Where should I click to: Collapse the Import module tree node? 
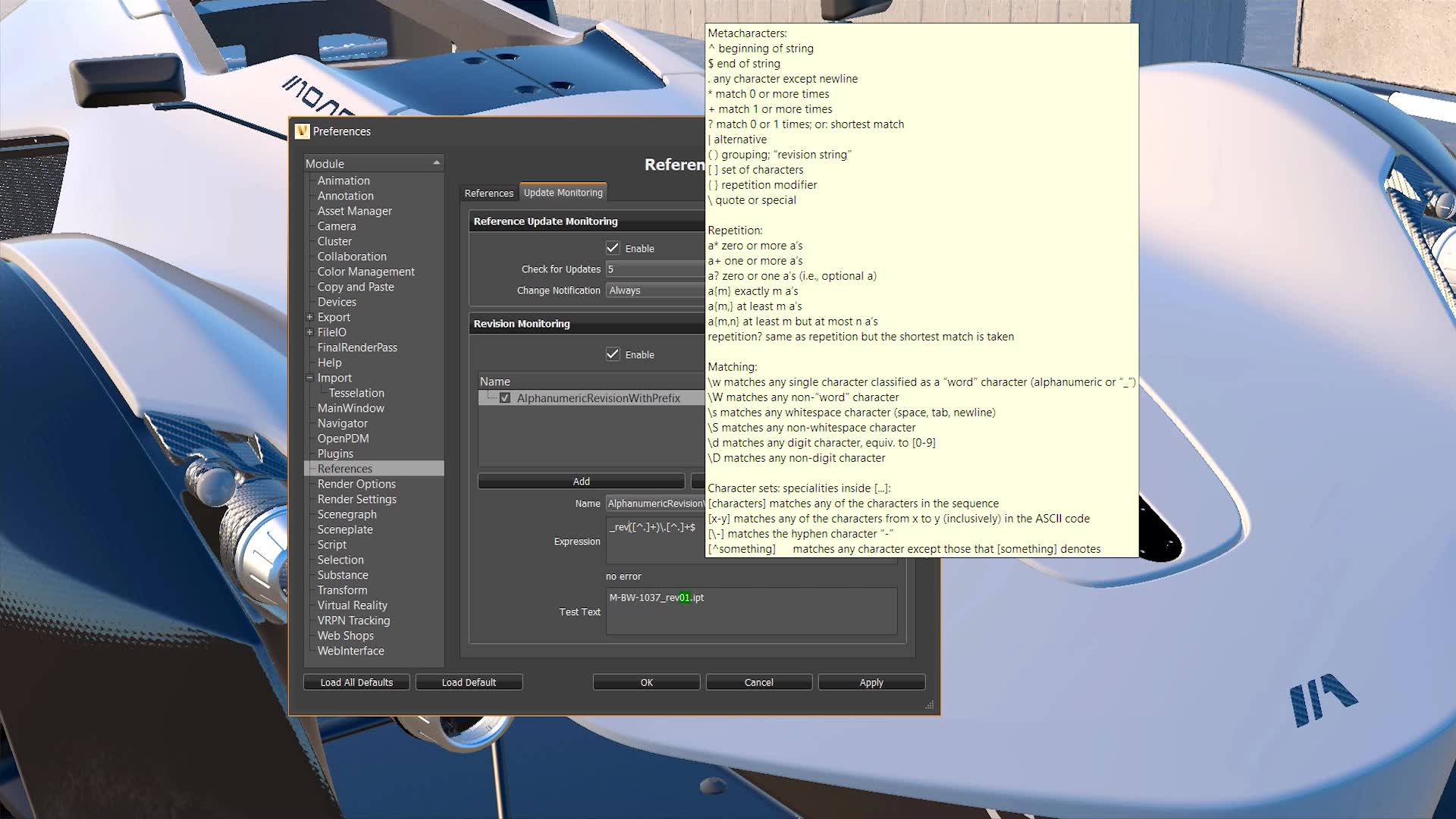(x=309, y=378)
